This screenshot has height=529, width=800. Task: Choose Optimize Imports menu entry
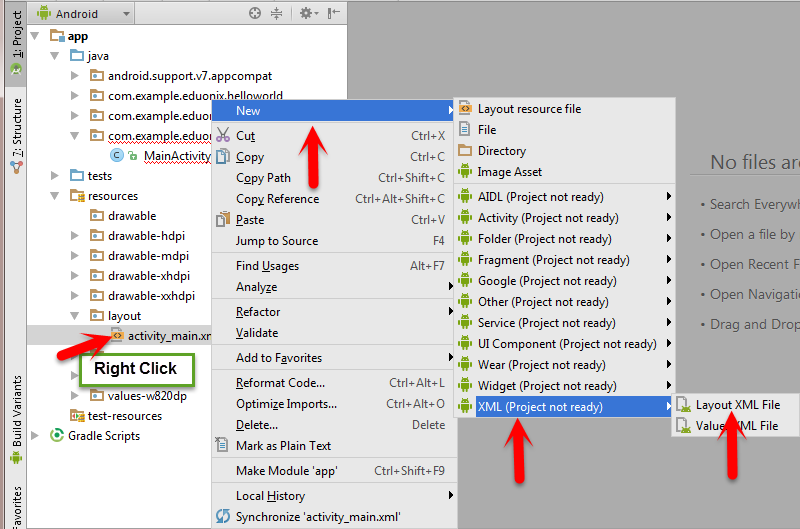[333, 404]
